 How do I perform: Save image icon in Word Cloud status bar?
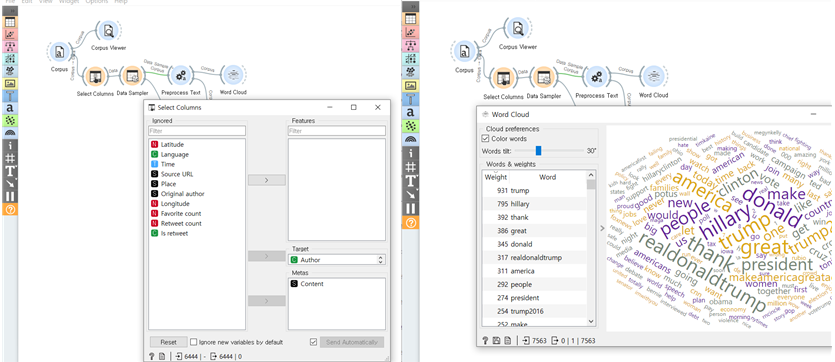496,340
